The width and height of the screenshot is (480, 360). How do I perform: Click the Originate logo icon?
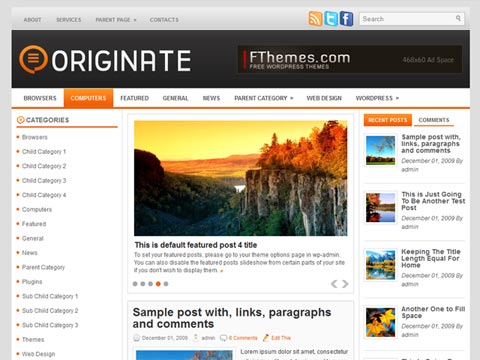tap(33, 59)
